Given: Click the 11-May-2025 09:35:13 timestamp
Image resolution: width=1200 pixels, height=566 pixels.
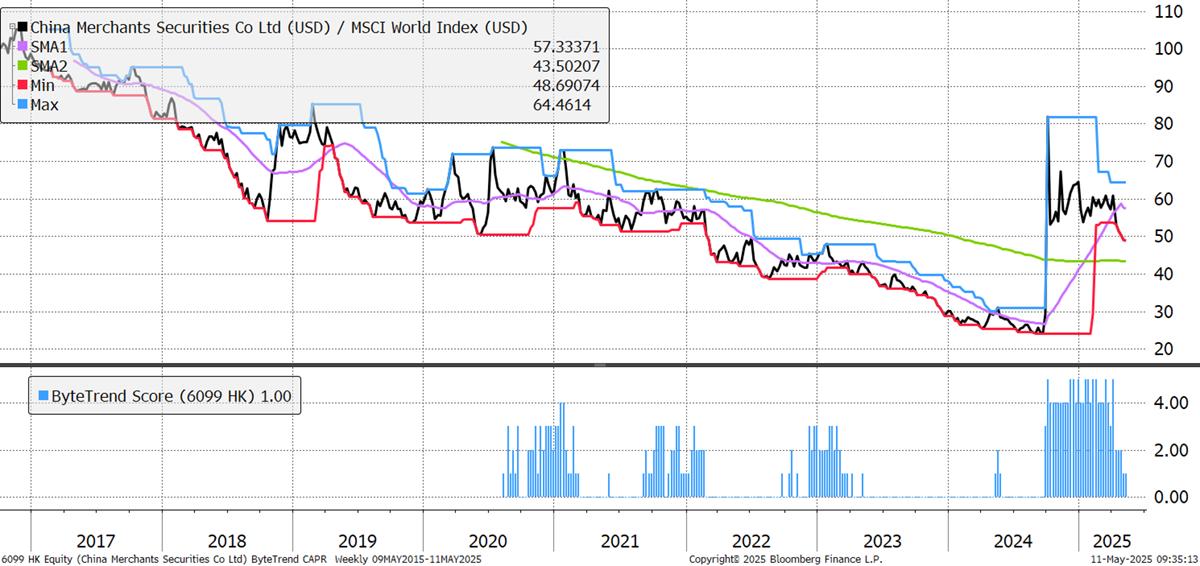Looking at the screenshot, I should pyautogui.click(x=1144, y=559).
